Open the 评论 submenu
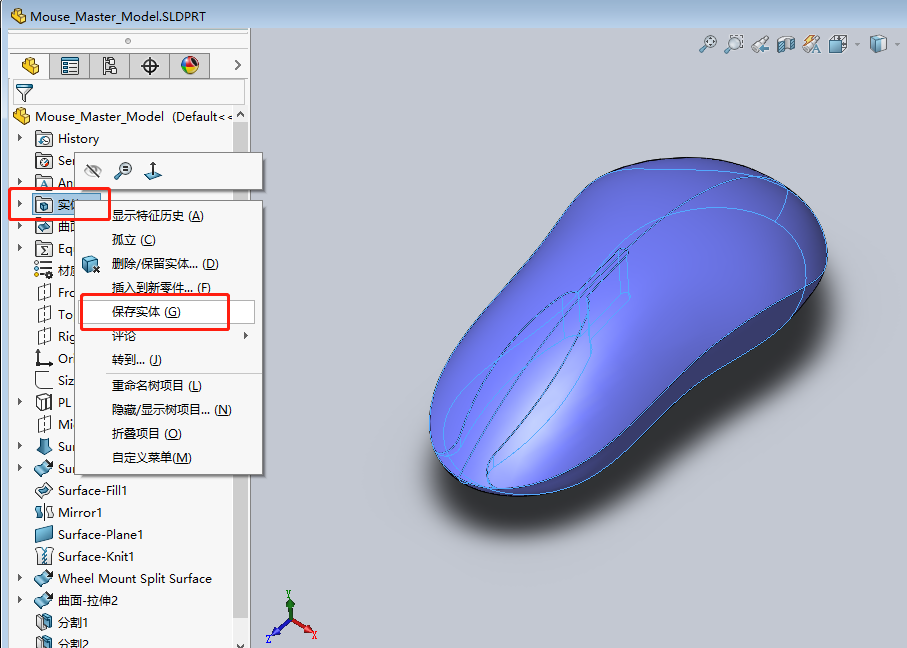Screen dimensions: 907x648 click(x=169, y=336)
